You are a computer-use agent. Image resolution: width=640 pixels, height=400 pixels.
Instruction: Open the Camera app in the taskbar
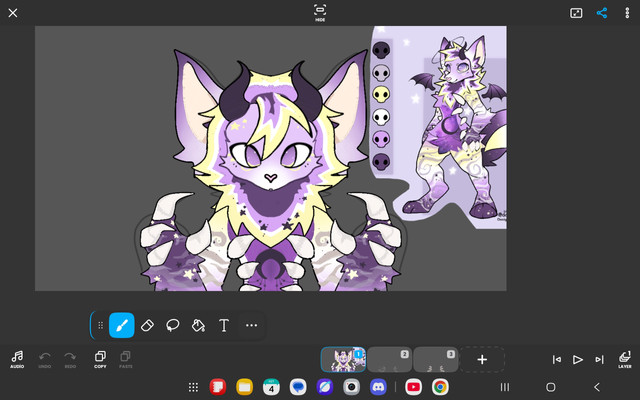tap(351, 387)
